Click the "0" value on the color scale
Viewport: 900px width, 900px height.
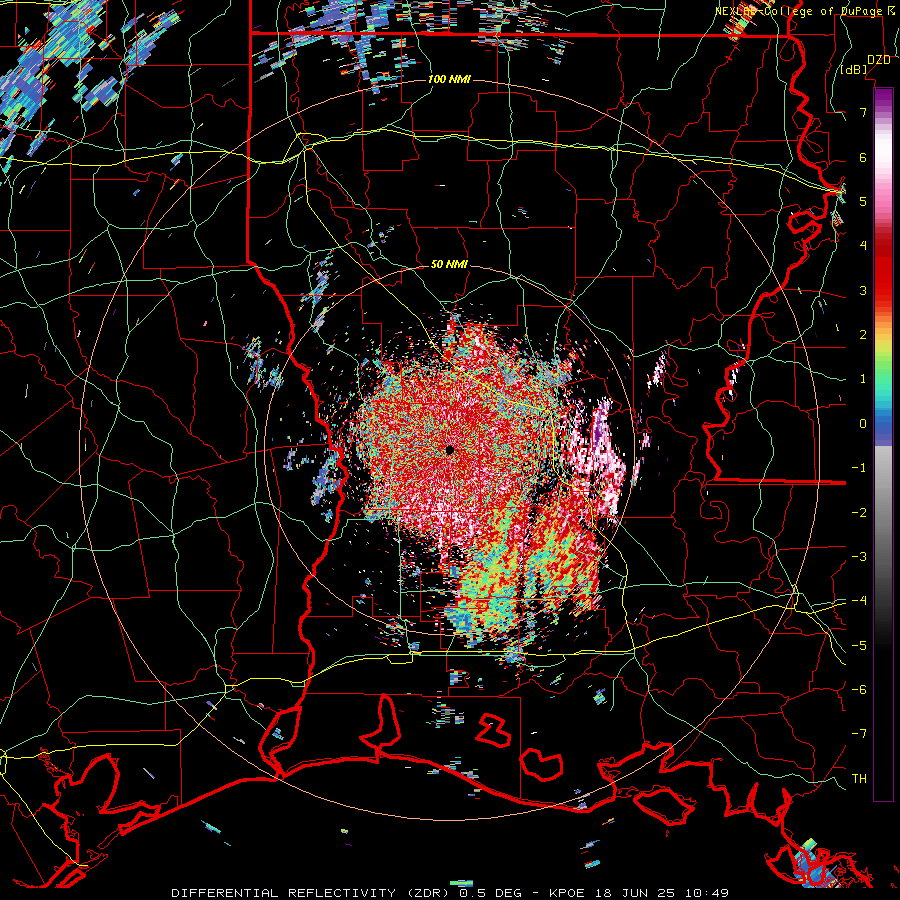tap(863, 424)
